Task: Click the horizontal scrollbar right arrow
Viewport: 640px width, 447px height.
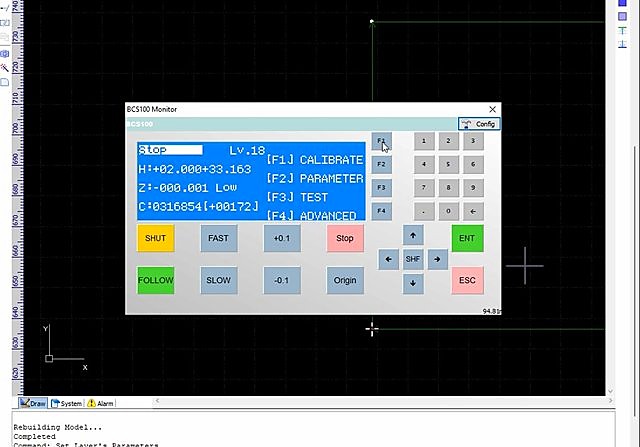Action: click(x=611, y=401)
